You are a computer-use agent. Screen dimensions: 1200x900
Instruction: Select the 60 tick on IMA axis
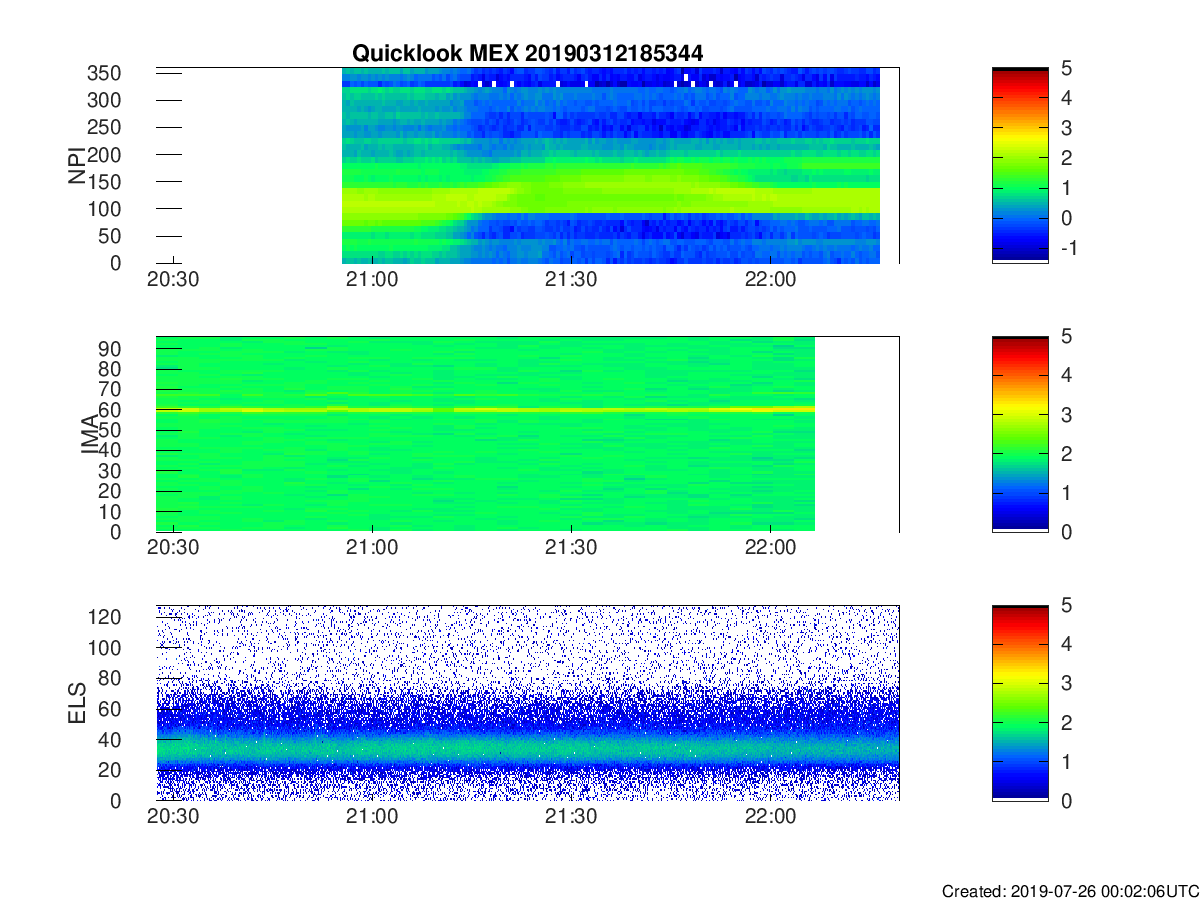pos(109,410)
